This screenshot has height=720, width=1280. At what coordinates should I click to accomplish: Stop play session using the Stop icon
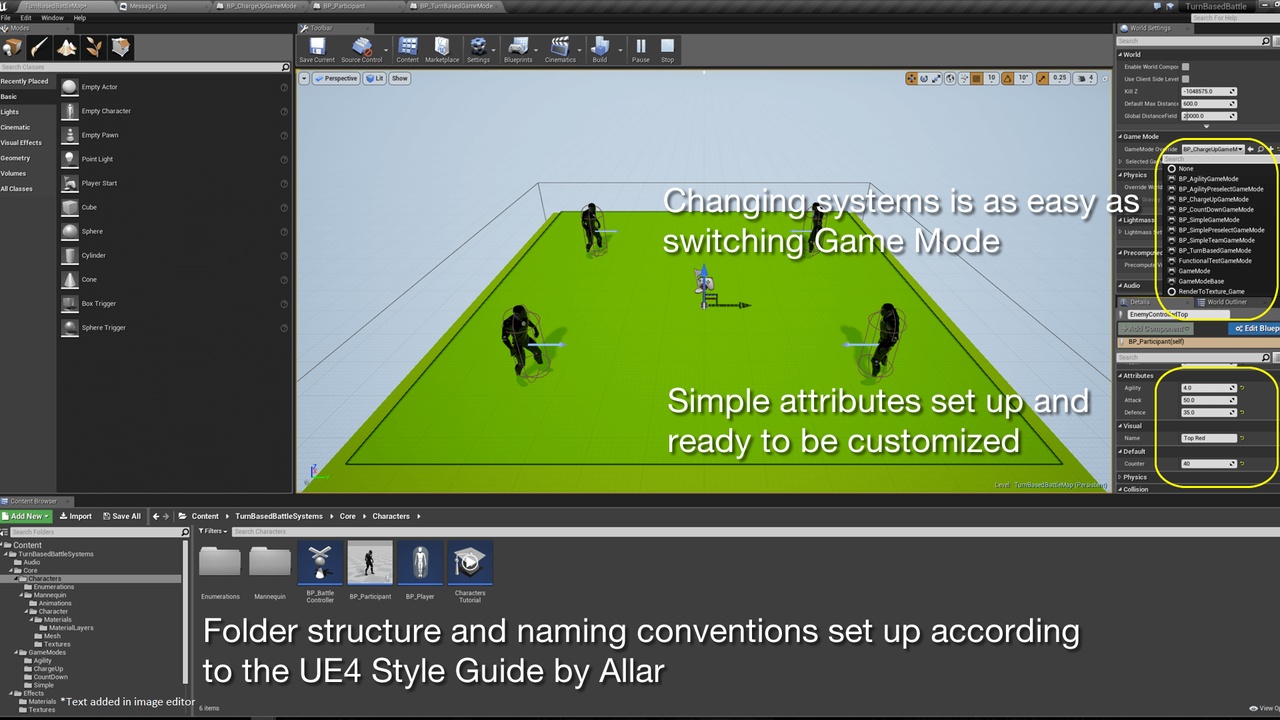click(x=667, y=47)
